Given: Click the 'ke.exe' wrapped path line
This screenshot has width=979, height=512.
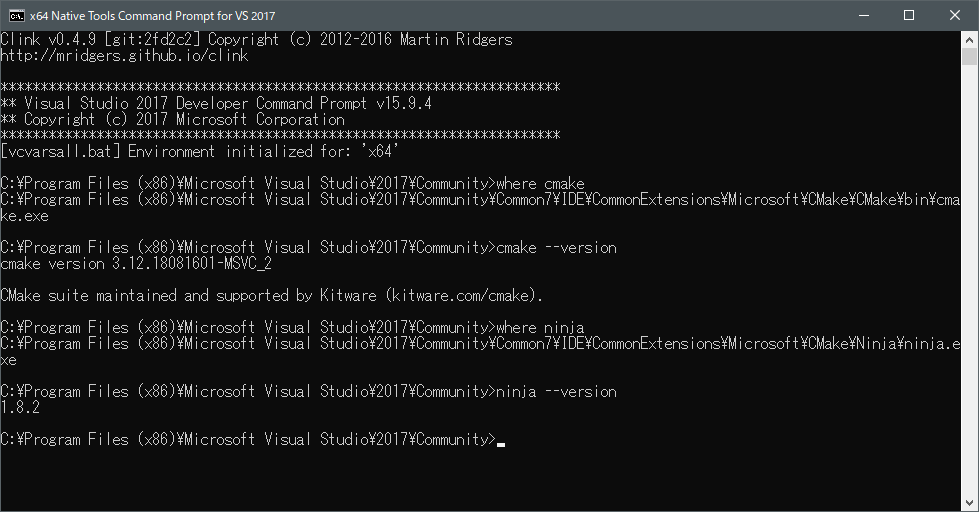Looking at the screenshot, I should pos(24,216).
